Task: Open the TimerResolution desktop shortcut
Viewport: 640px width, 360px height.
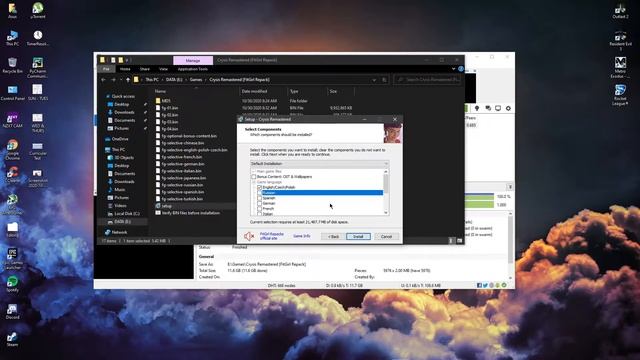Action: point(38,38)
